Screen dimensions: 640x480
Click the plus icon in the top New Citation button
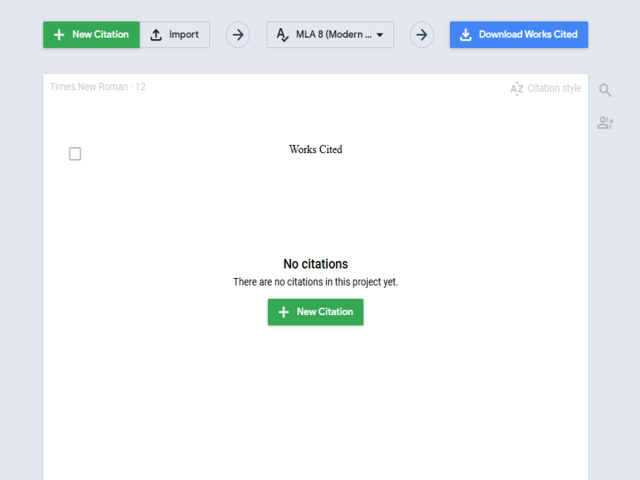coord(59,35)
